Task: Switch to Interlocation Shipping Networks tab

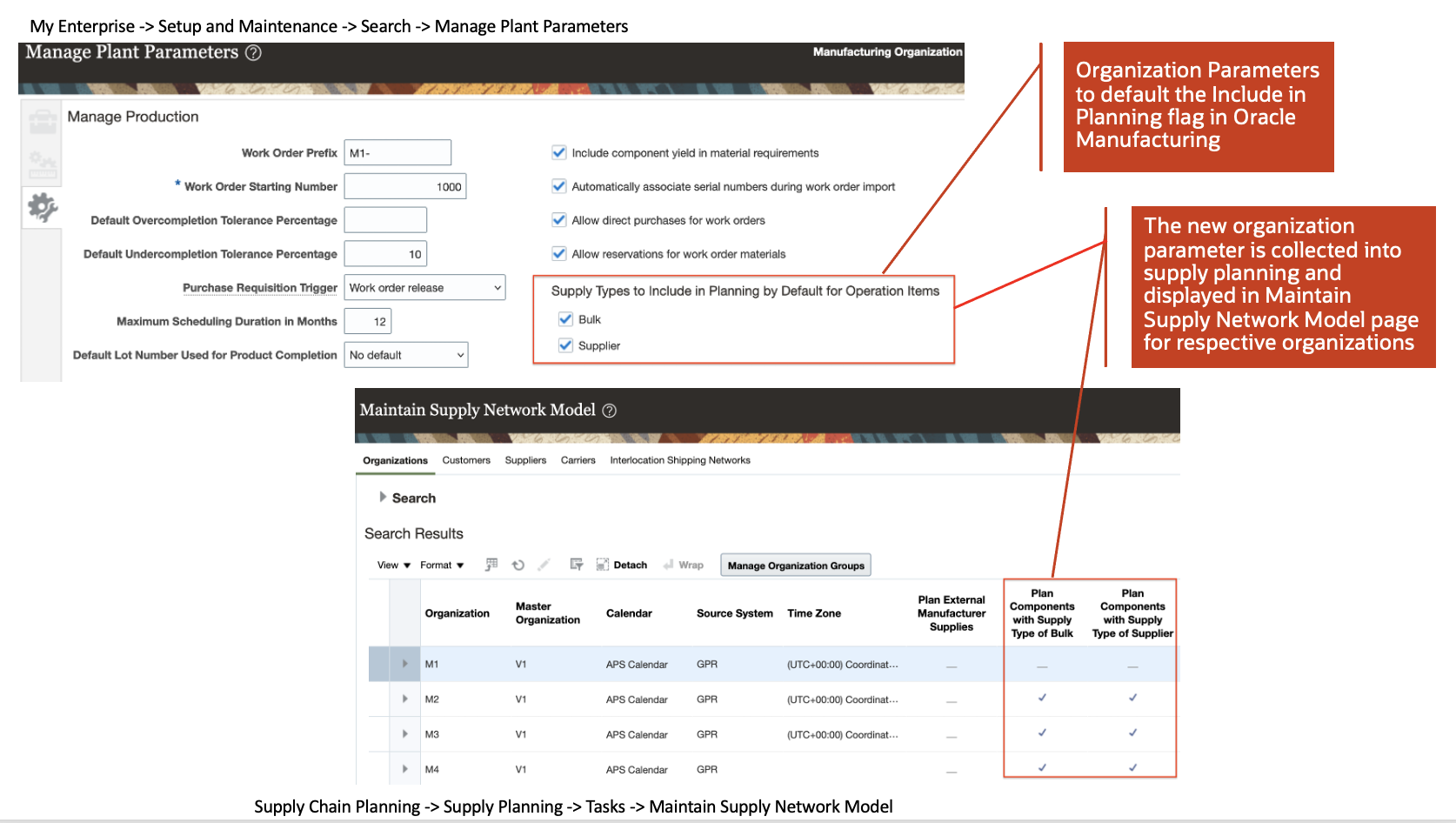Action: [680, 460]
